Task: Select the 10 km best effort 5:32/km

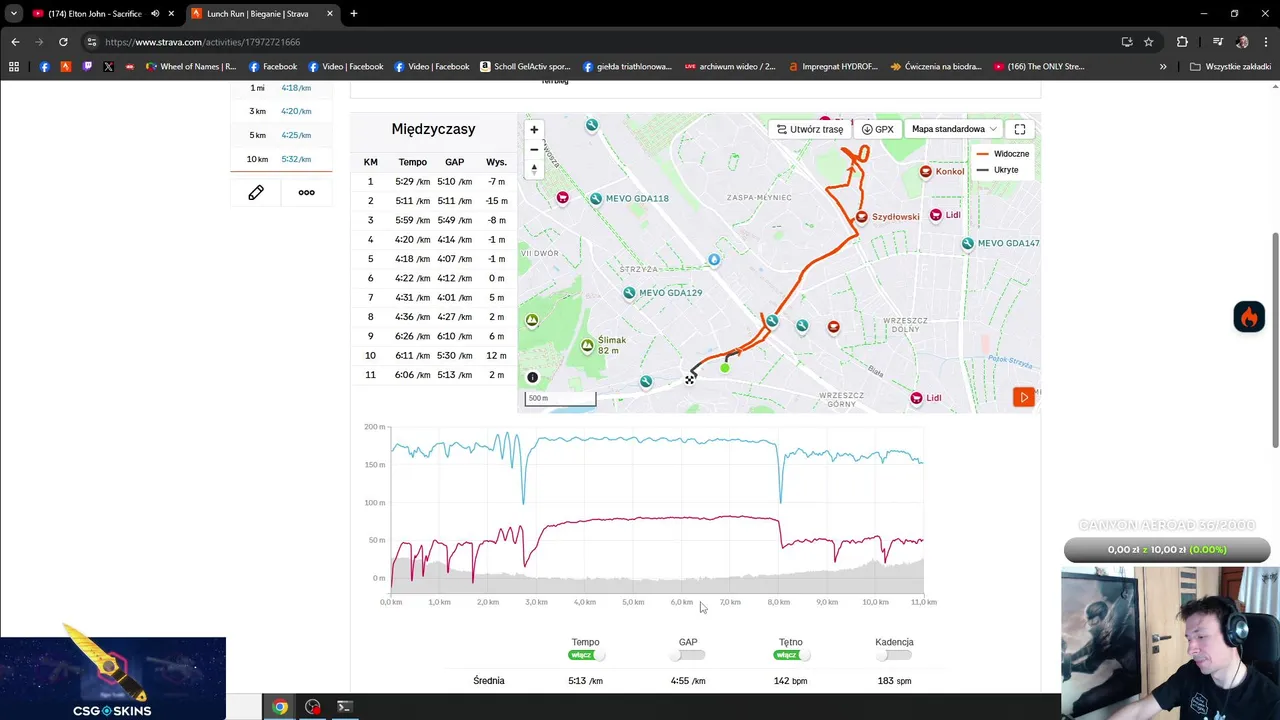Action: click(x=281, y=159)
